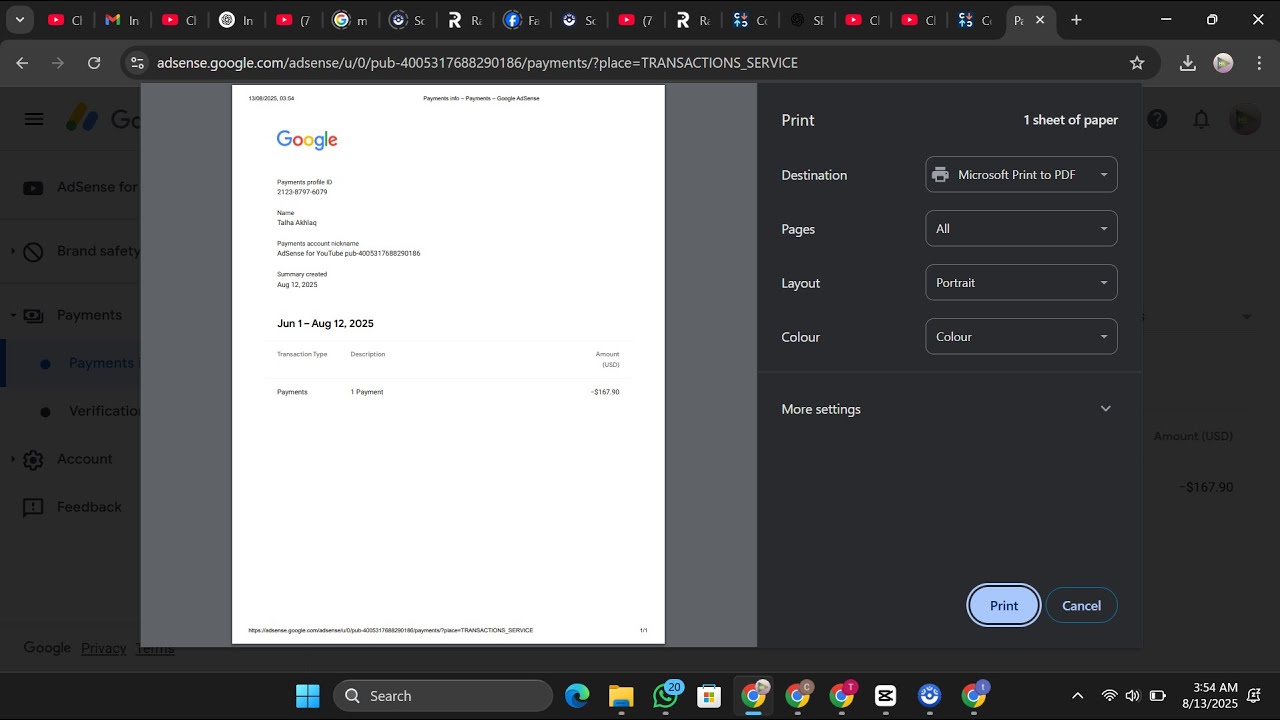Open the Terms link in footer
Image resolution: width=1280 pixels, height=720 pixels.
point(155,648)
